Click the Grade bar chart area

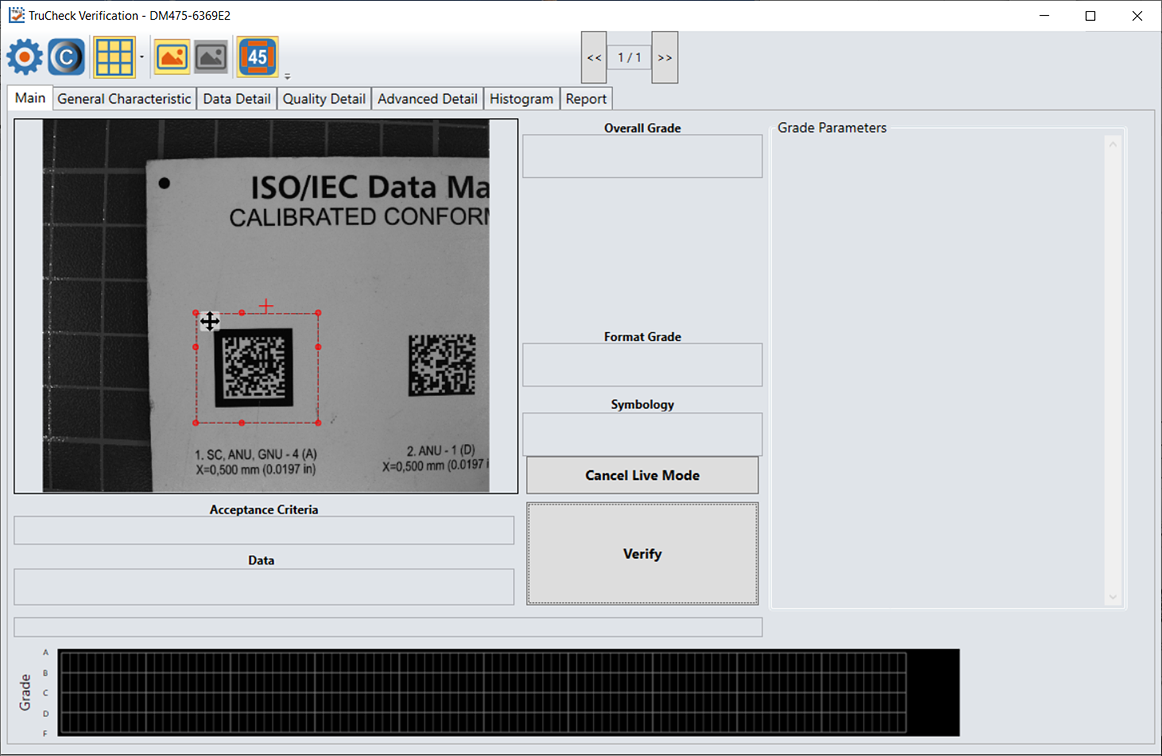500,690
